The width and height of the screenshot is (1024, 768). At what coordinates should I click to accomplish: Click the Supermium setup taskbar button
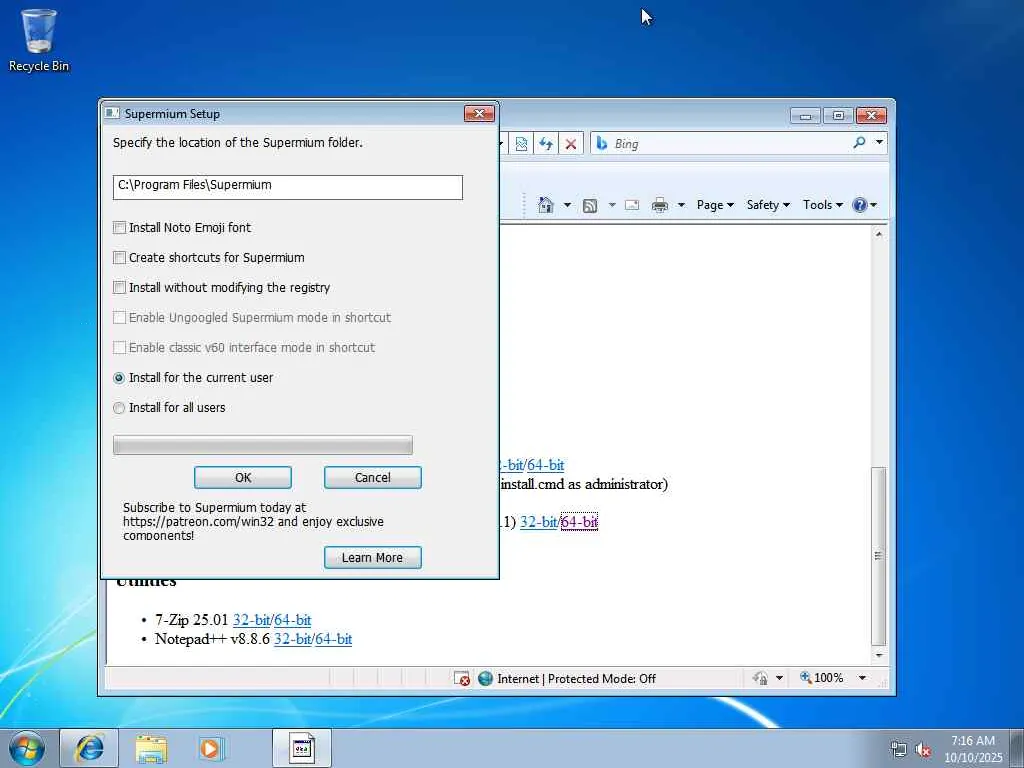(302, 748)
